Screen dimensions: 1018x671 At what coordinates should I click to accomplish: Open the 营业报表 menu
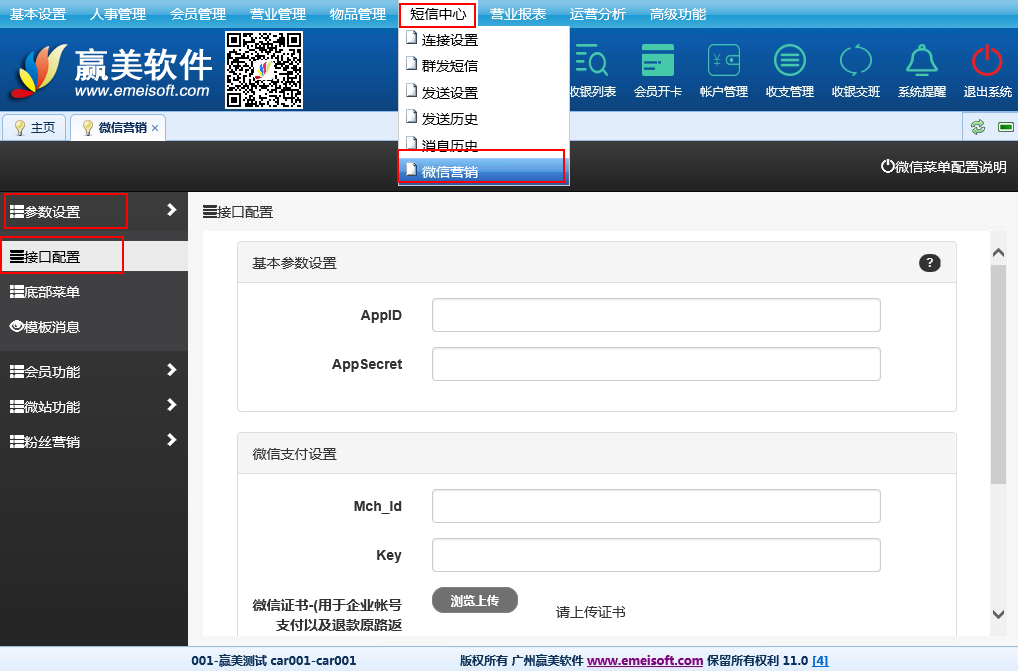tap(517, 14)
